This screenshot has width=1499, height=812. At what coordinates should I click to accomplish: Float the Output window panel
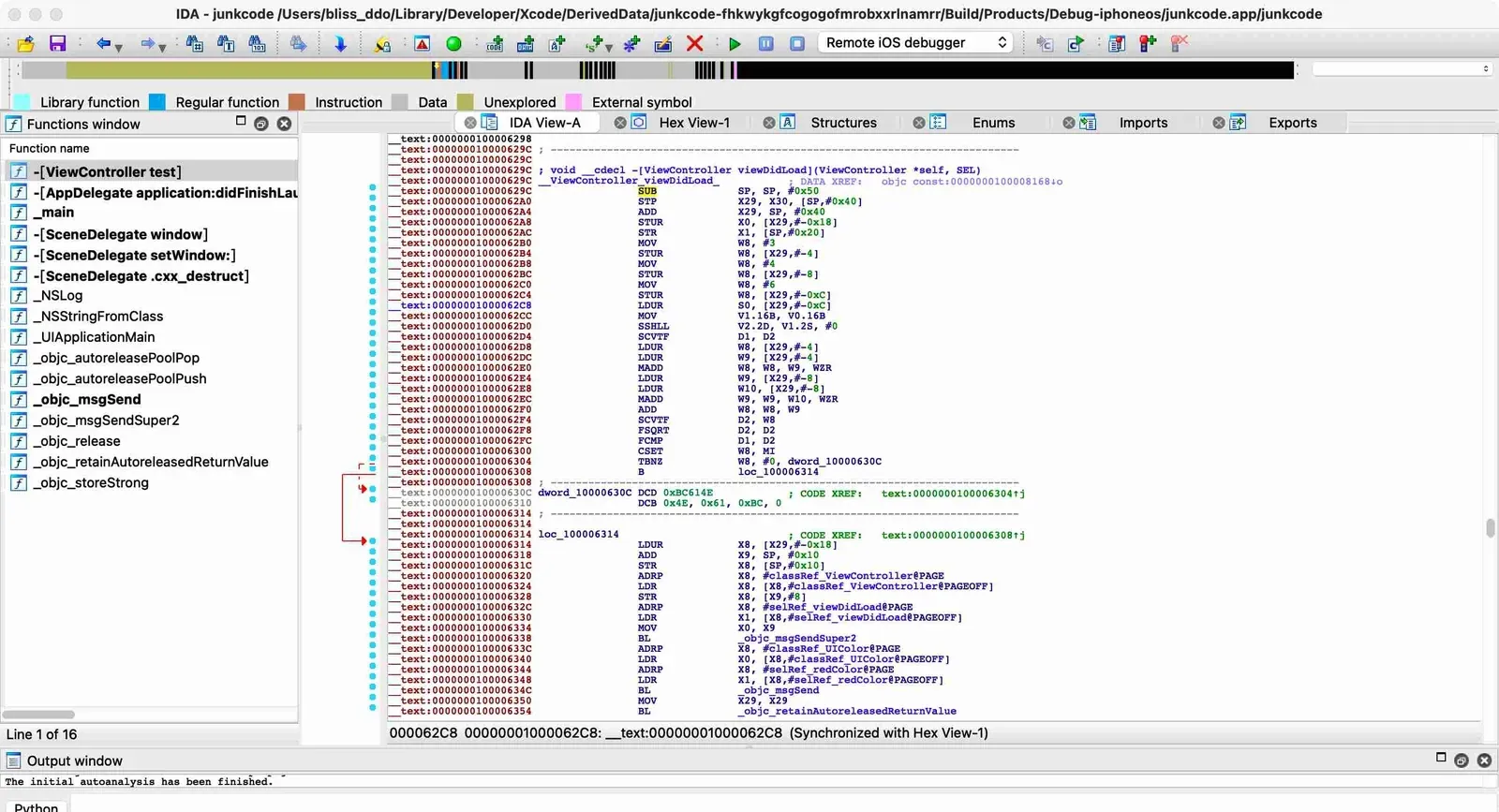pos(1461,760)
